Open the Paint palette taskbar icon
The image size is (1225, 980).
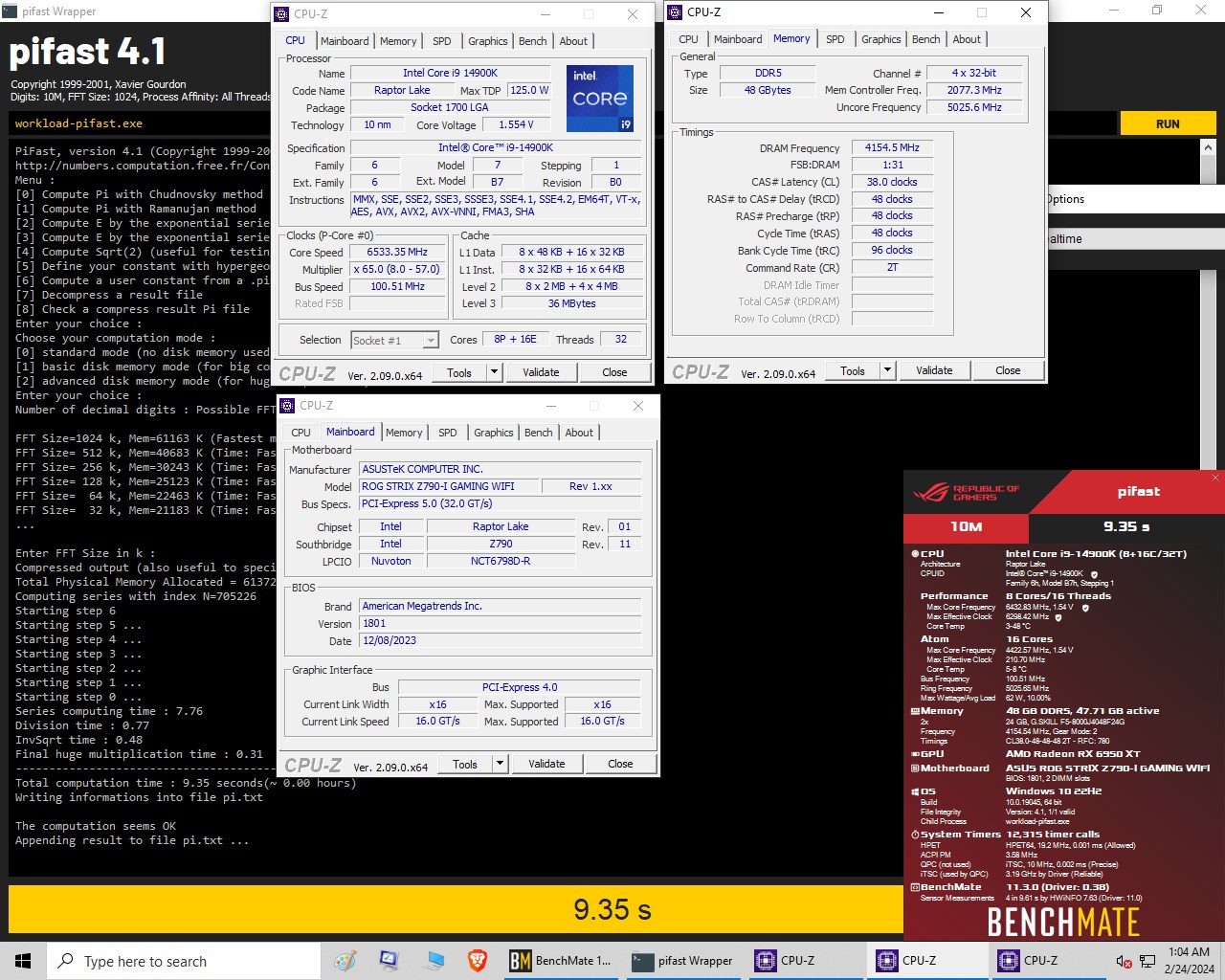point(345,961)
